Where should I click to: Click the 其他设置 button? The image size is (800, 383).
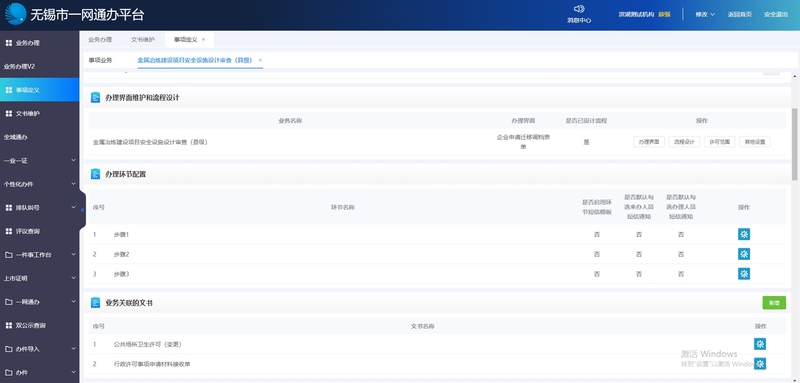point(755,142)
